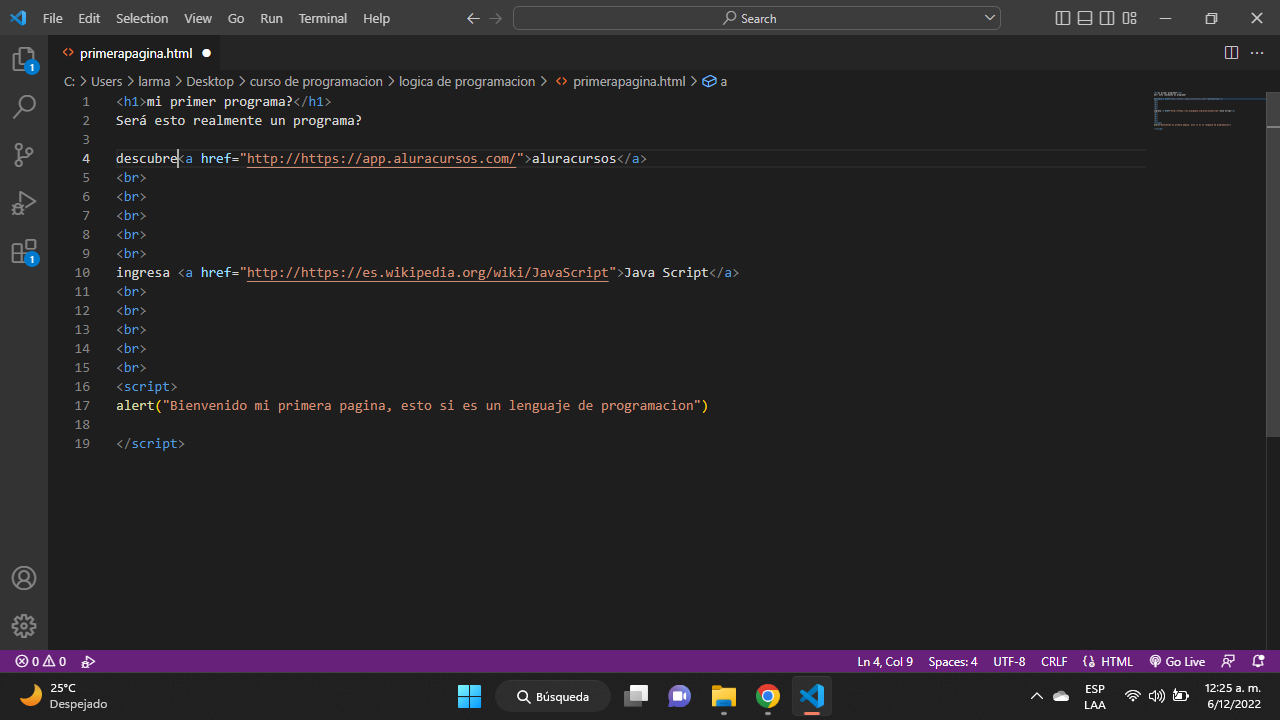Toggle the Primary Side Bar layout button

pos(1063,18)
